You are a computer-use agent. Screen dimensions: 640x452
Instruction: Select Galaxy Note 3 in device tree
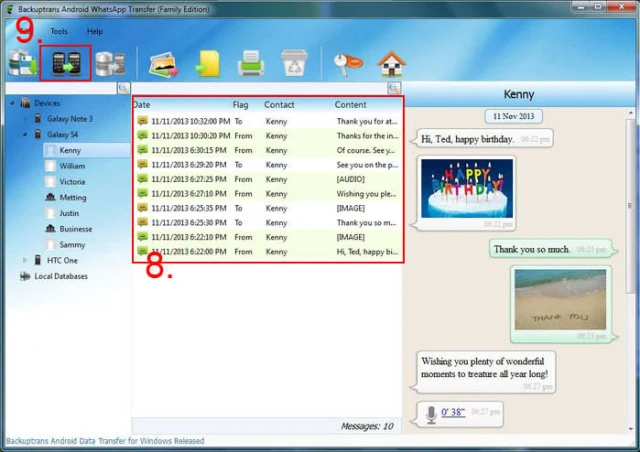(x=70, y=119)
